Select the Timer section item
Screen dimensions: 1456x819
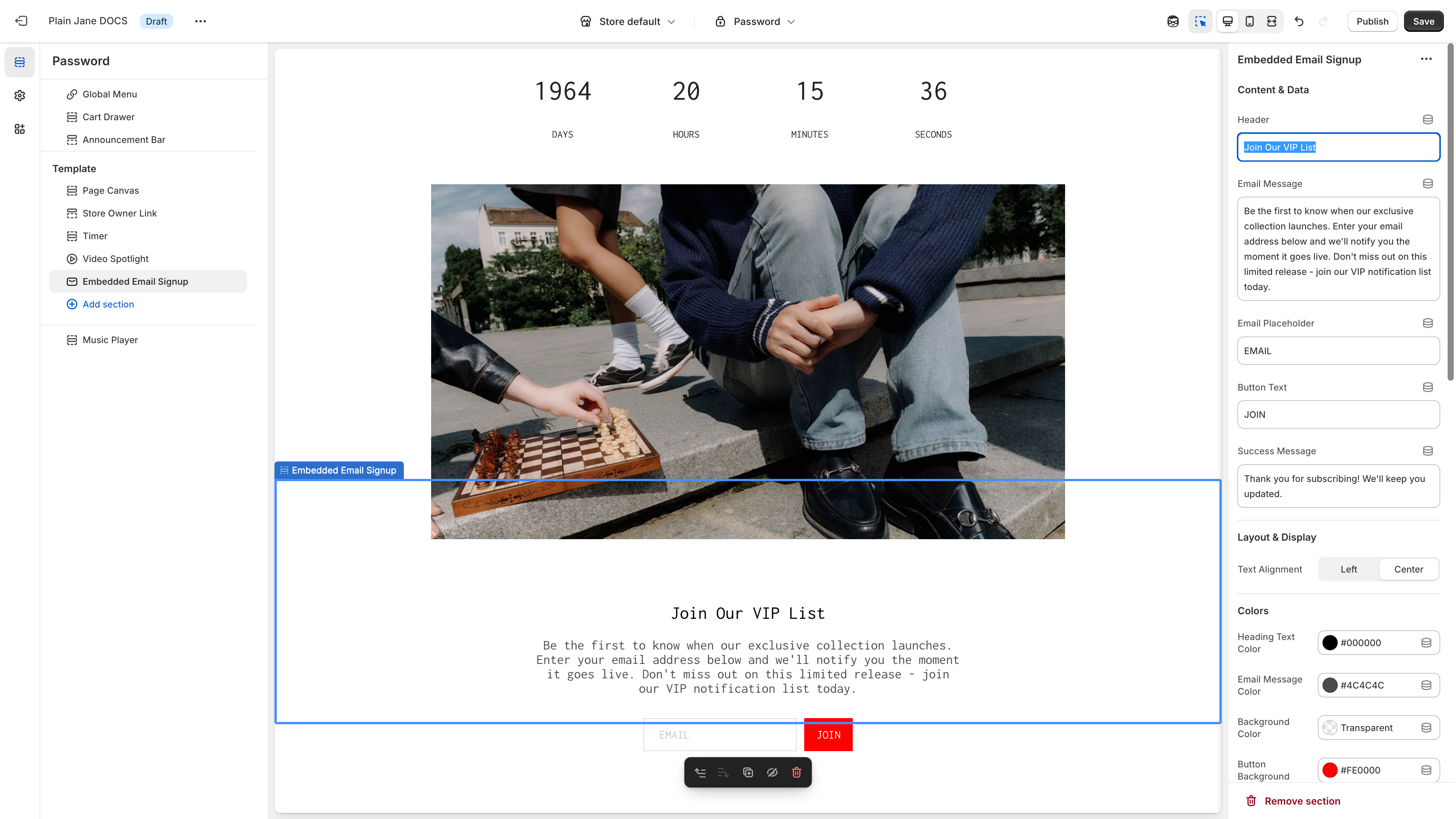95,236
